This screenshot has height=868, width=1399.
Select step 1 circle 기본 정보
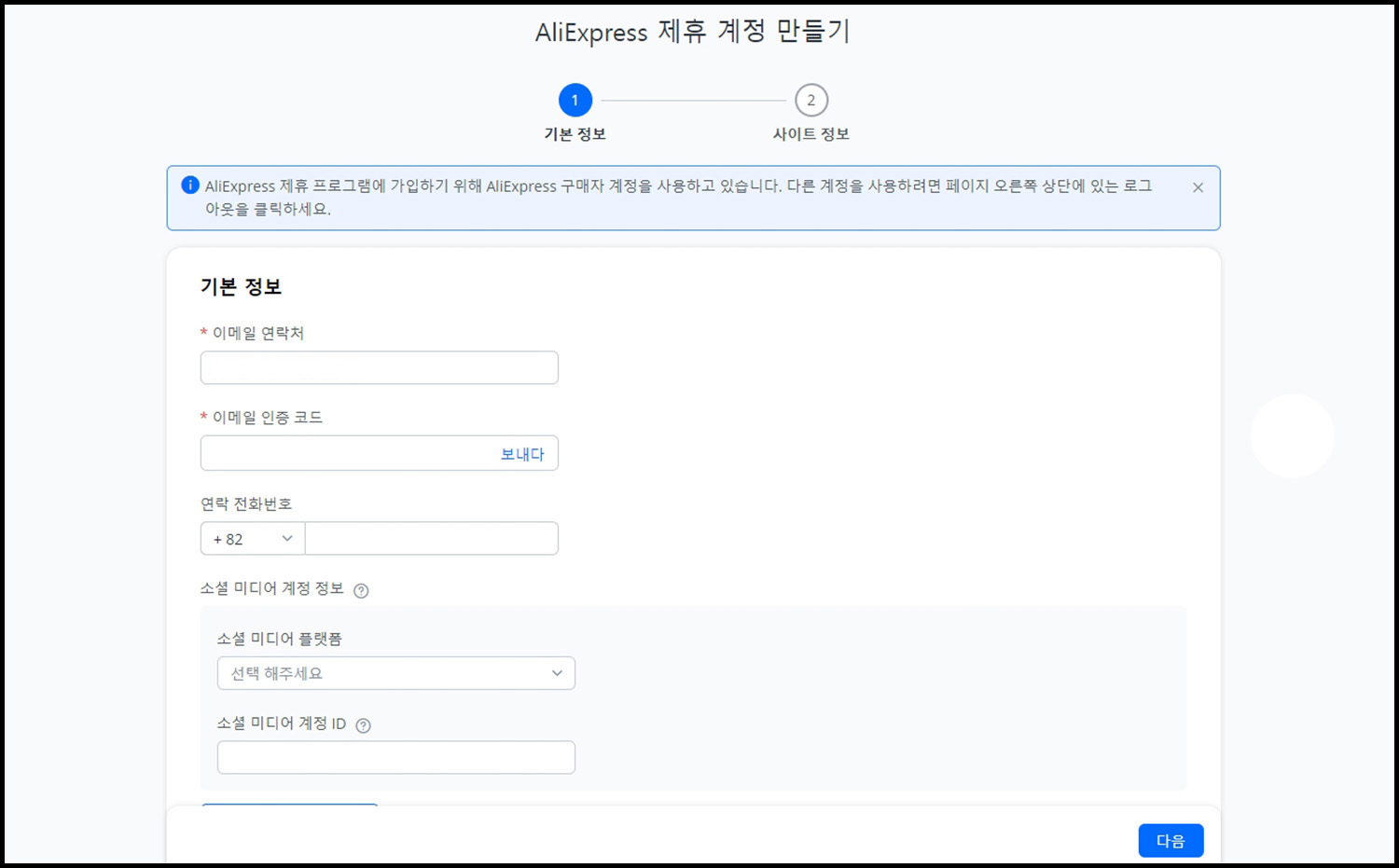click(x=575, y=100)
